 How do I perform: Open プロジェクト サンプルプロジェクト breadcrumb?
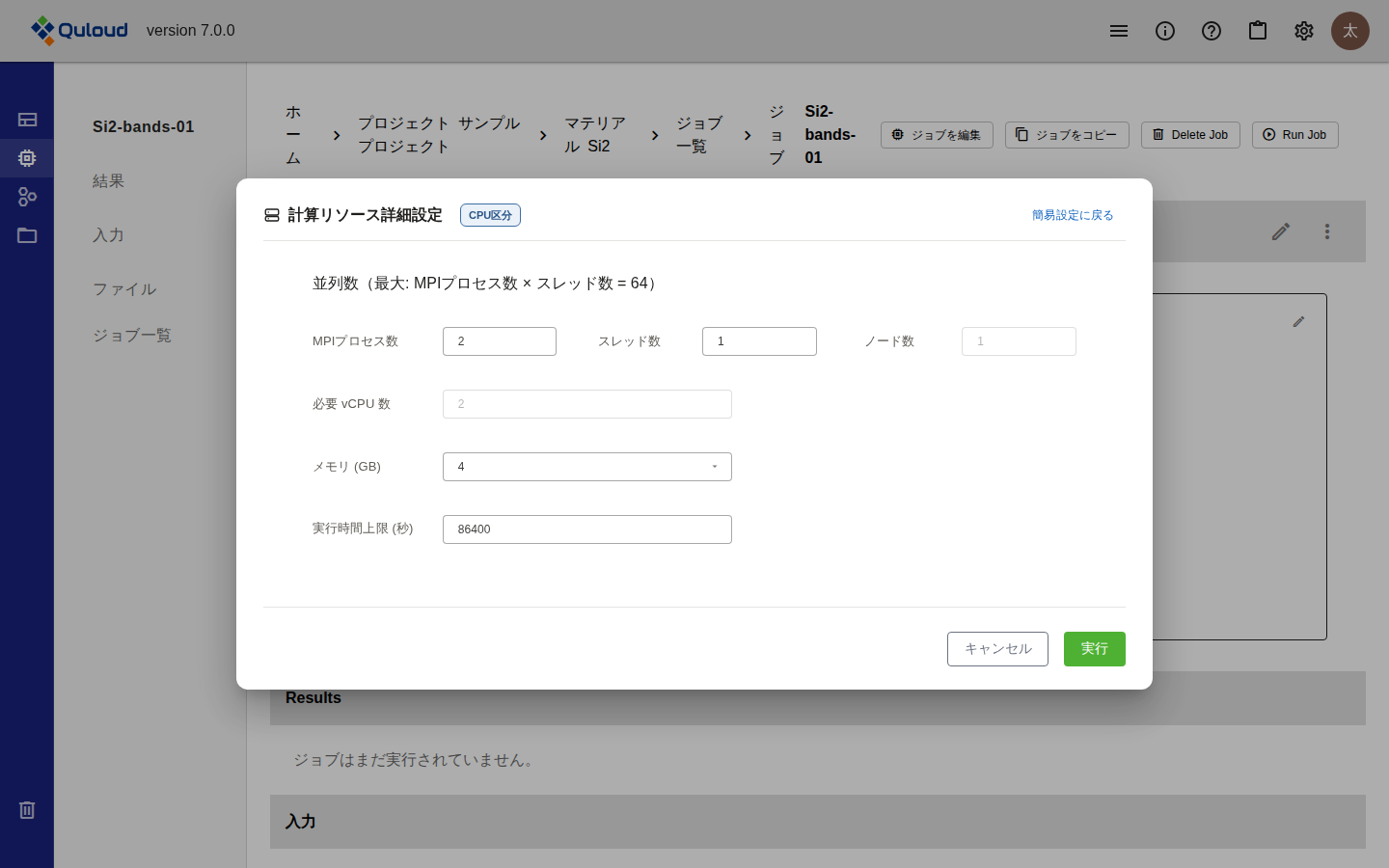[x=439, y=135]
